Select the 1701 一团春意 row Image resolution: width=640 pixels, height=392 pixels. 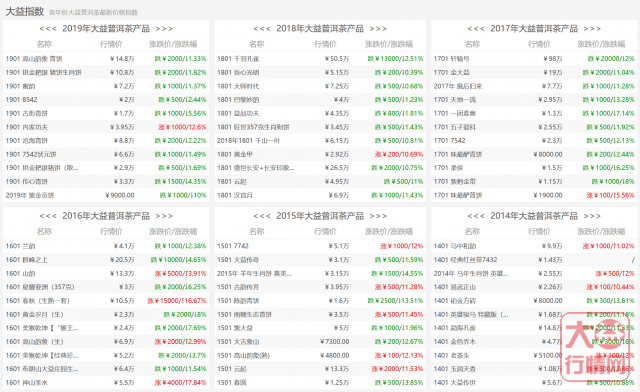coord(534,114)
